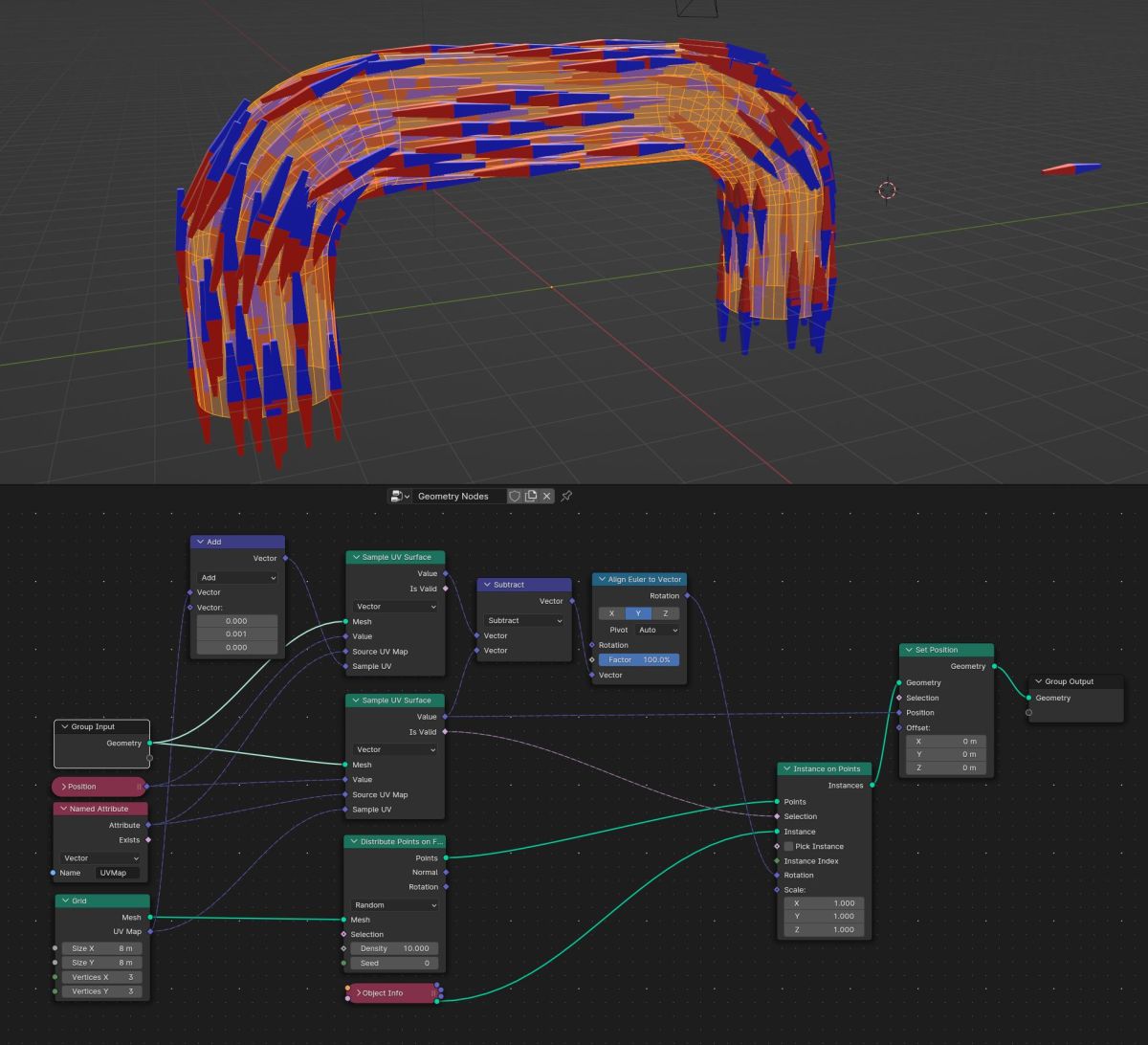This screenshot has width=1148, height=1045.
Task: Collapse the Instance on Points node chevron
Action: [787, 768]
